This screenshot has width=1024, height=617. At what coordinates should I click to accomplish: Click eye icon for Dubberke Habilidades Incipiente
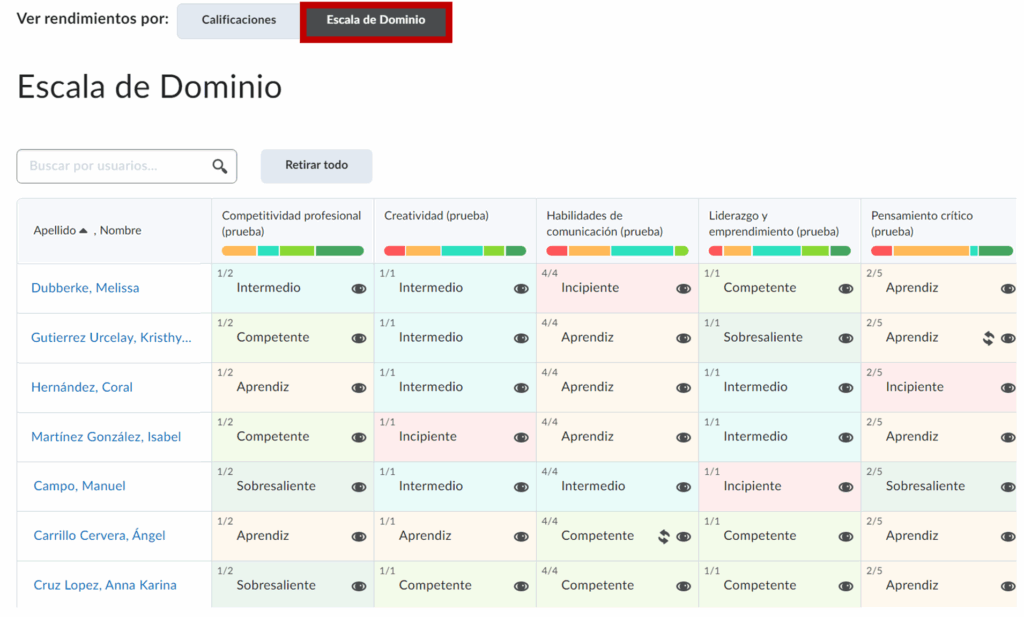683,289
